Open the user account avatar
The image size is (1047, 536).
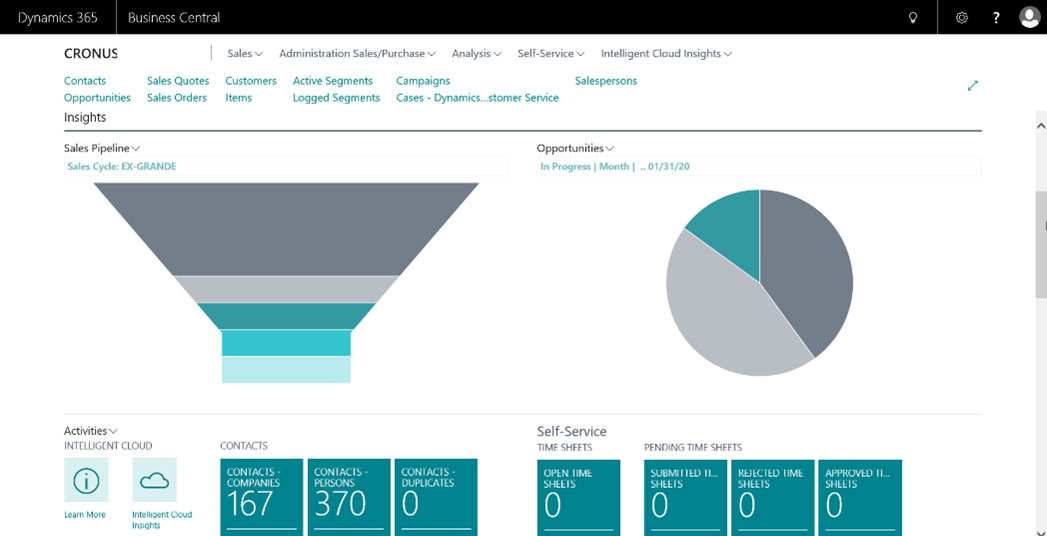click(1029, 17)
